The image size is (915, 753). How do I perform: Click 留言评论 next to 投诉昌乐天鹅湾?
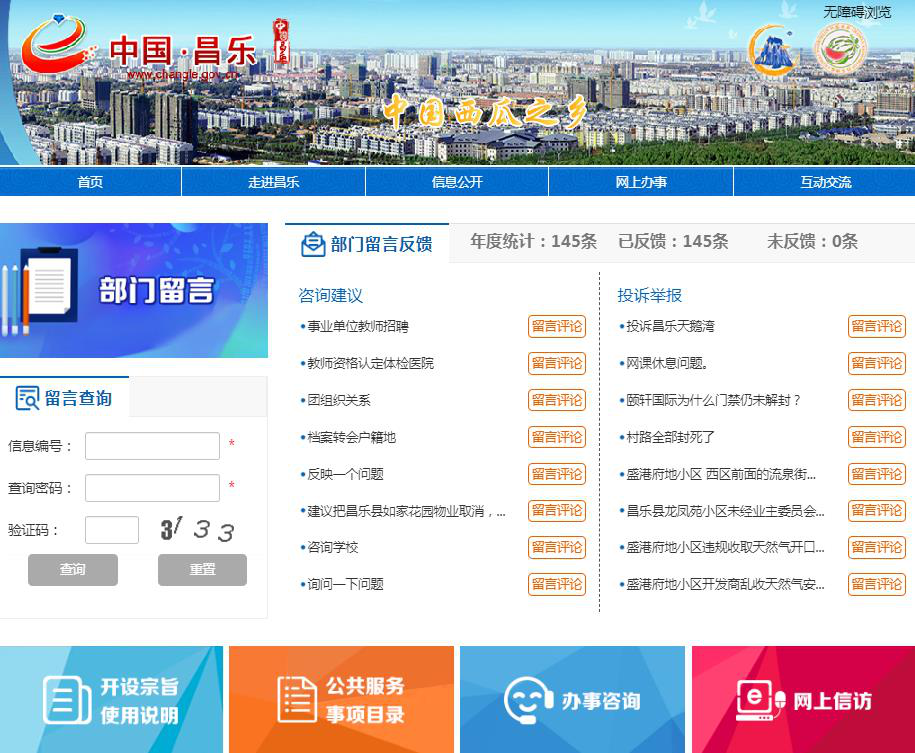[x=876, y=326]
